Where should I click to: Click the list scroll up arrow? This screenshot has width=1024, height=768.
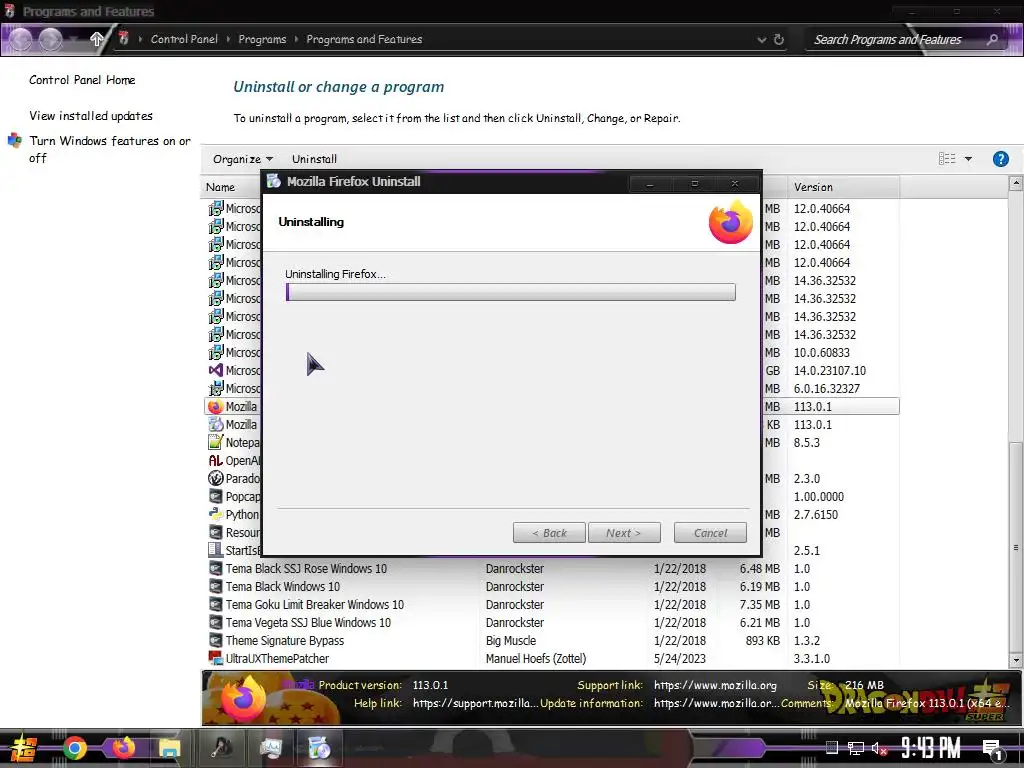(1016, 184)
